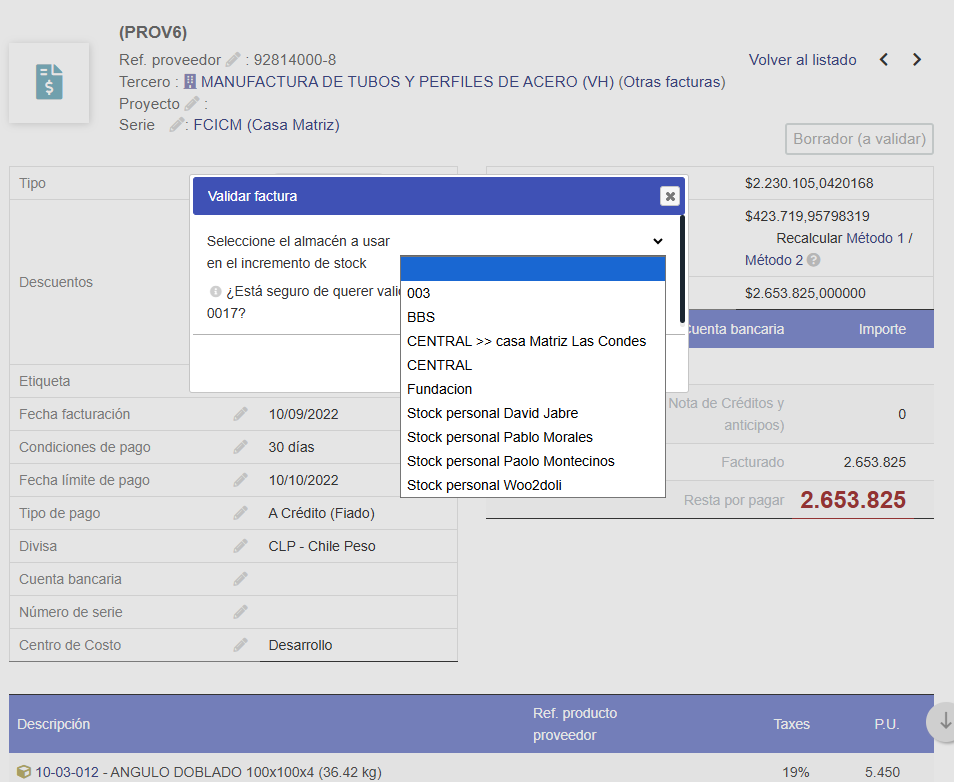The image size is (954, 782).
Task: Edit Proyecto using its pencil icon
Action: [192, 104]
